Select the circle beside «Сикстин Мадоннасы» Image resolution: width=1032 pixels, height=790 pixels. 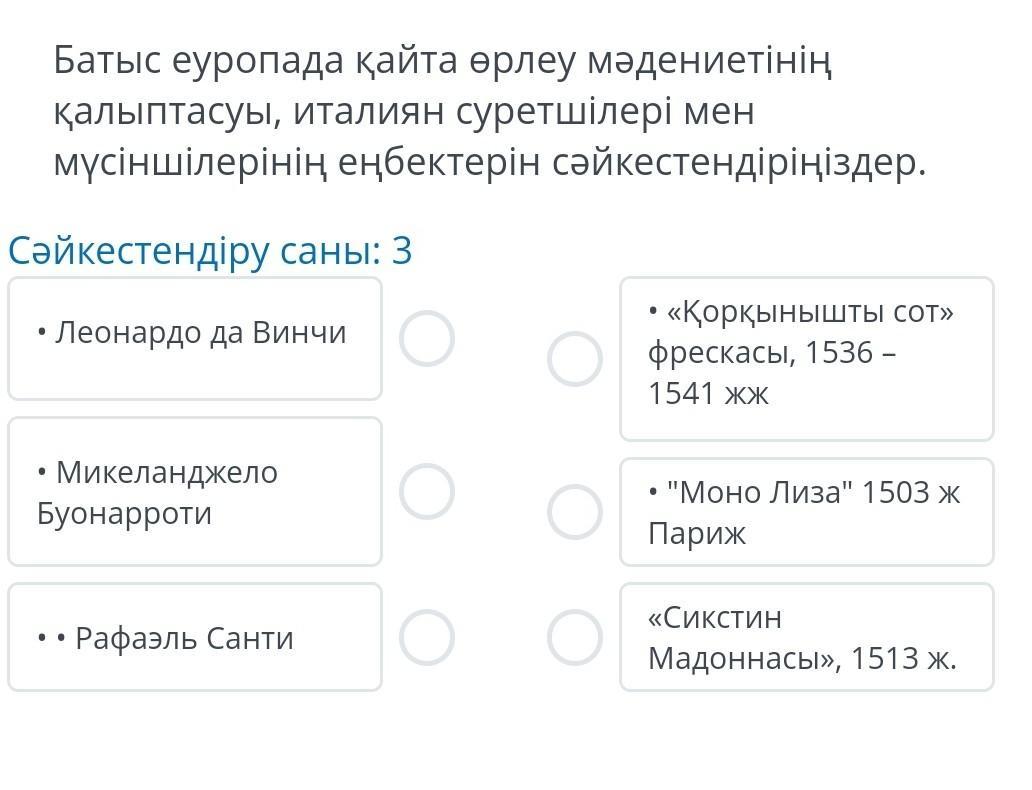click(x=575, y=637)
